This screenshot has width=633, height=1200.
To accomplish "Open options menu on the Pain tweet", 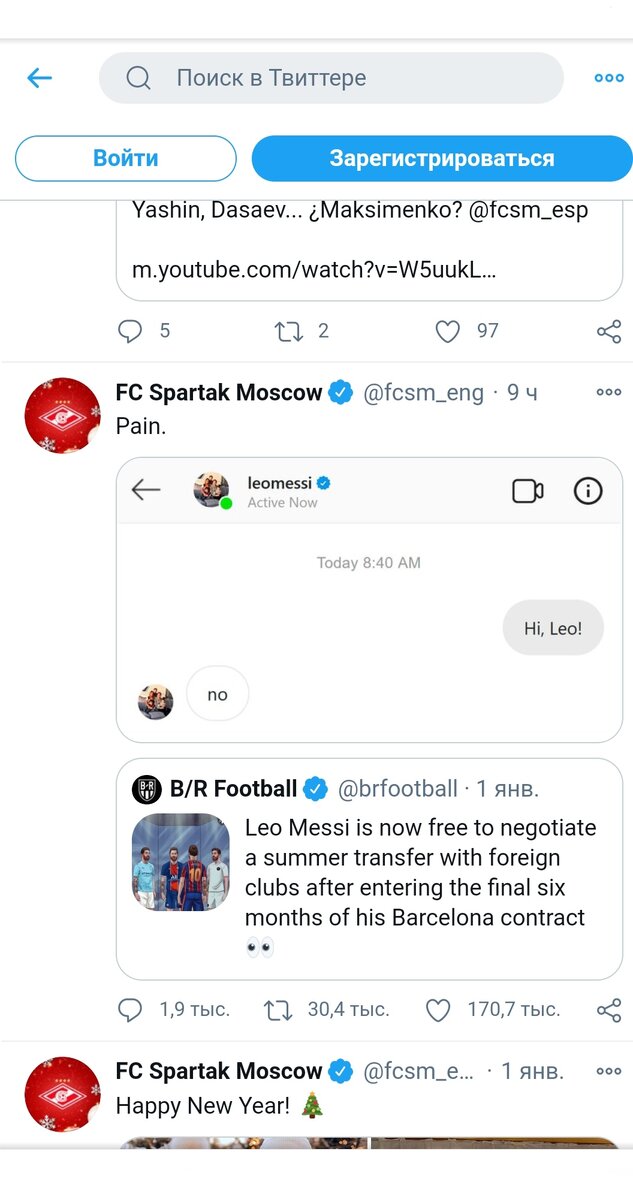I will point(608,392).
